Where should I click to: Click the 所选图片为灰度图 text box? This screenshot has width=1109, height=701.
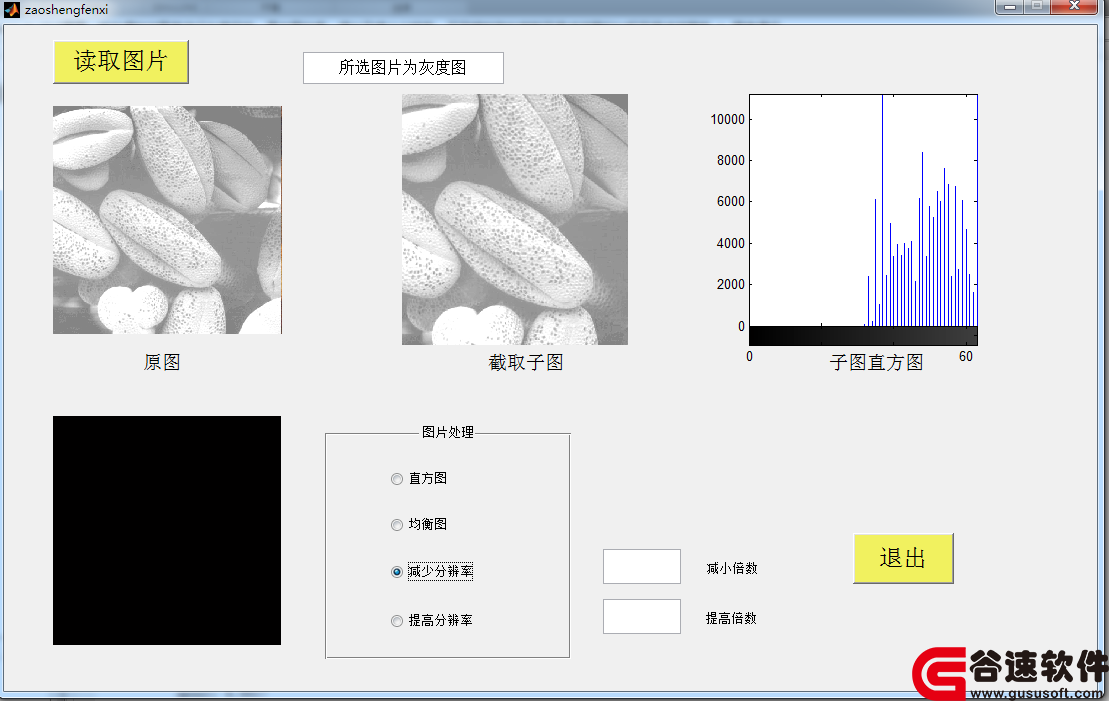(x=403, y=68)
